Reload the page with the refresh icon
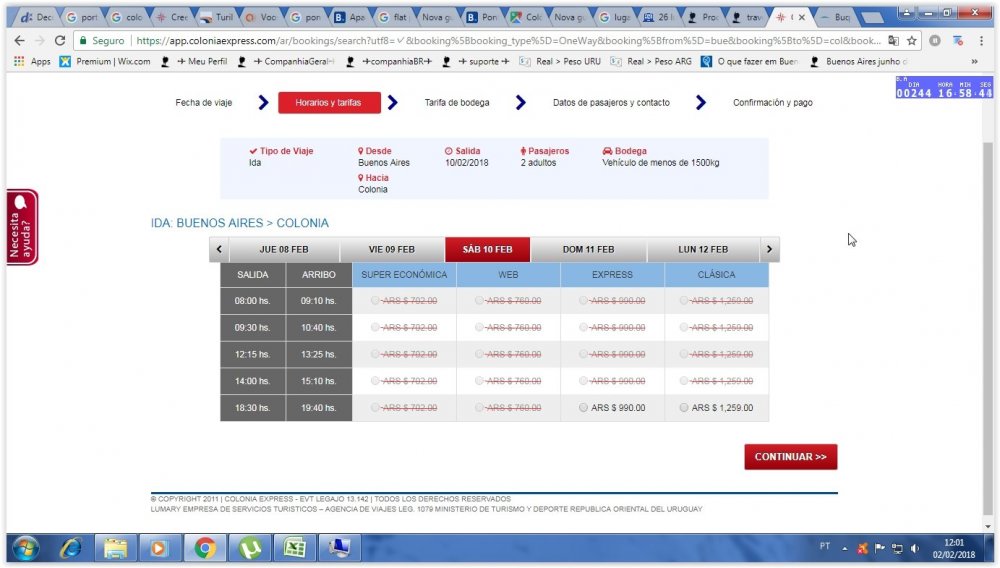The height and width of the screenshot is (568, 1000). click(x=60, y=41)
